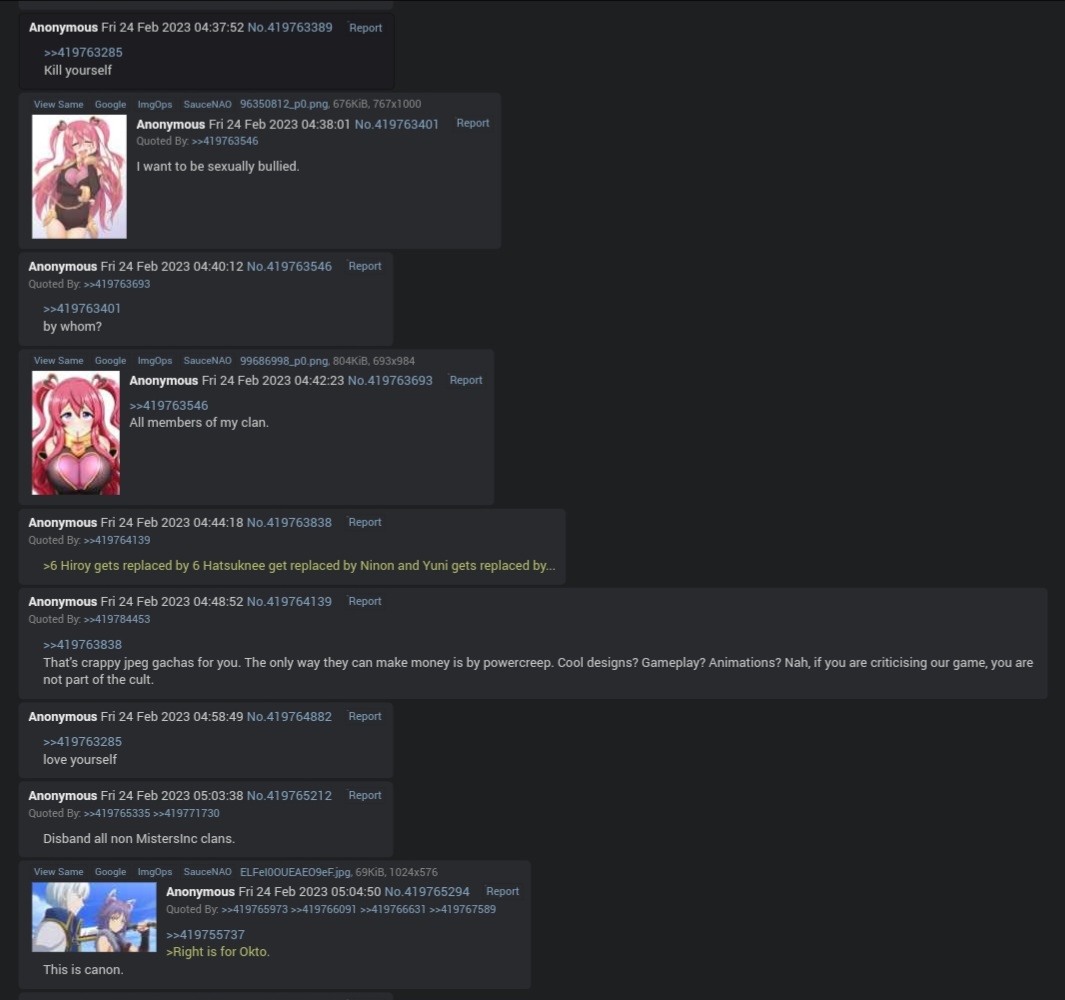
Task: Open quoted-by link >>419771730
Action: (186, 813)
